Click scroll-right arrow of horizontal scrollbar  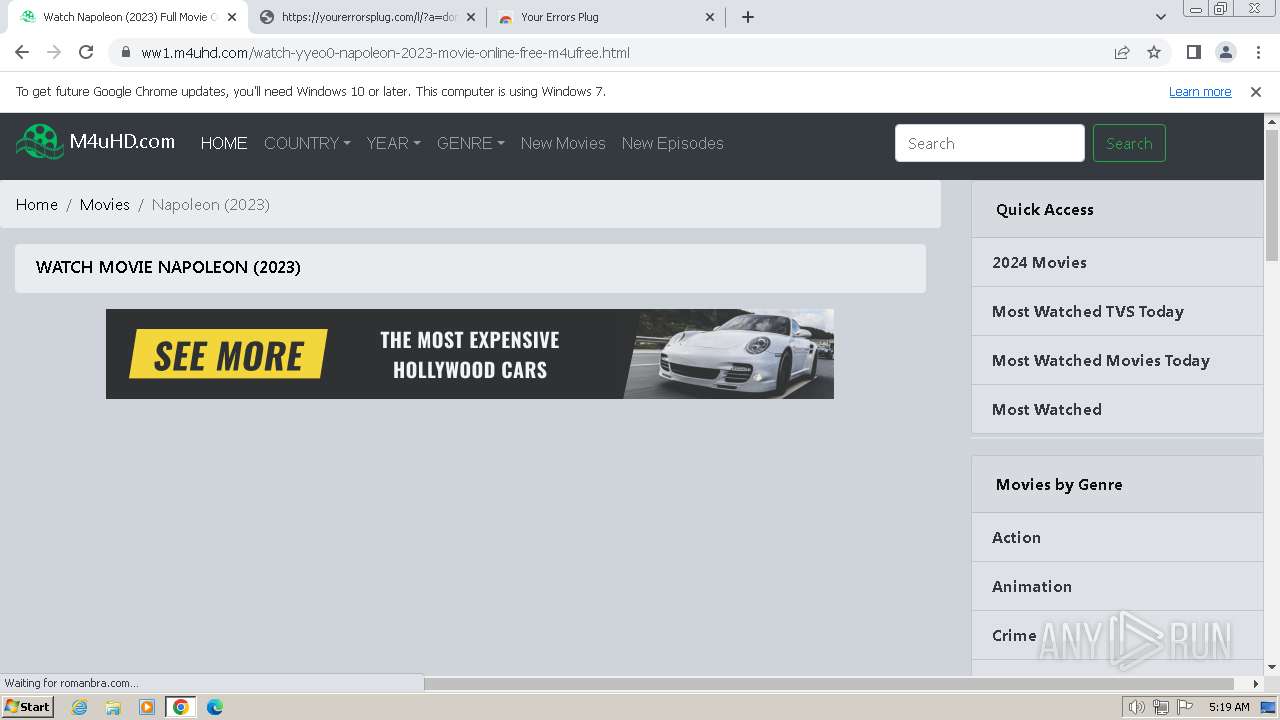(1256, 684)
